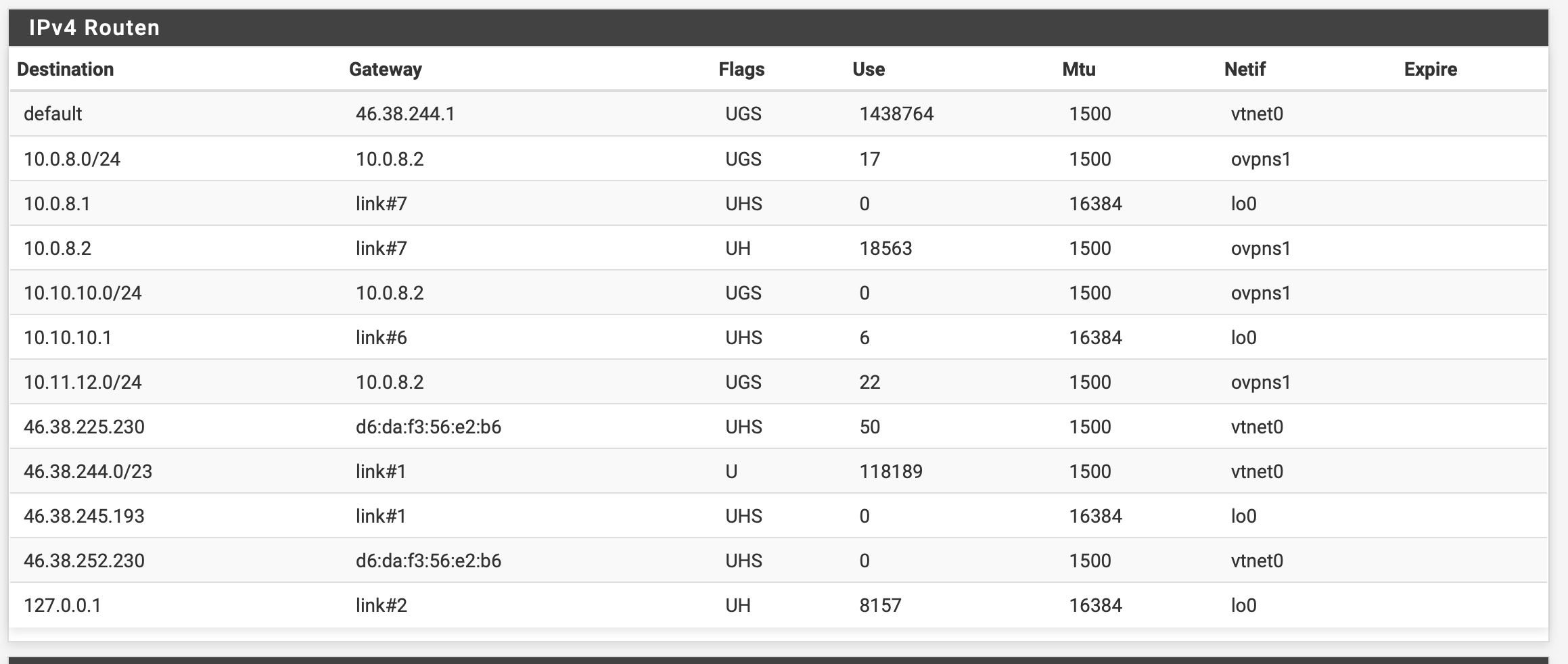Click the 127.0.0.1 loopback destination
The height and width of the screenshot is (664, 1568).
click(x=62, y=605)
